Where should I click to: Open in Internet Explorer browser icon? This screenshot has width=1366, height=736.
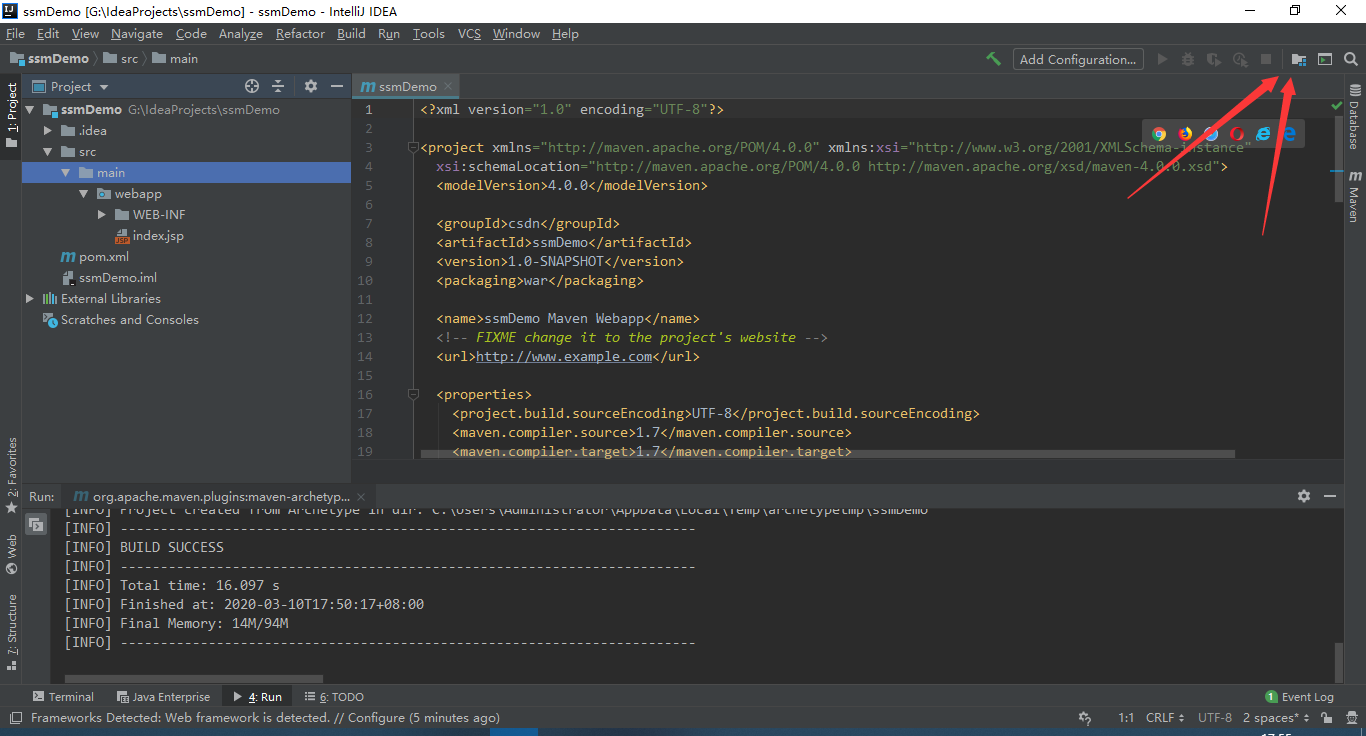click(x=1263, y=133)
